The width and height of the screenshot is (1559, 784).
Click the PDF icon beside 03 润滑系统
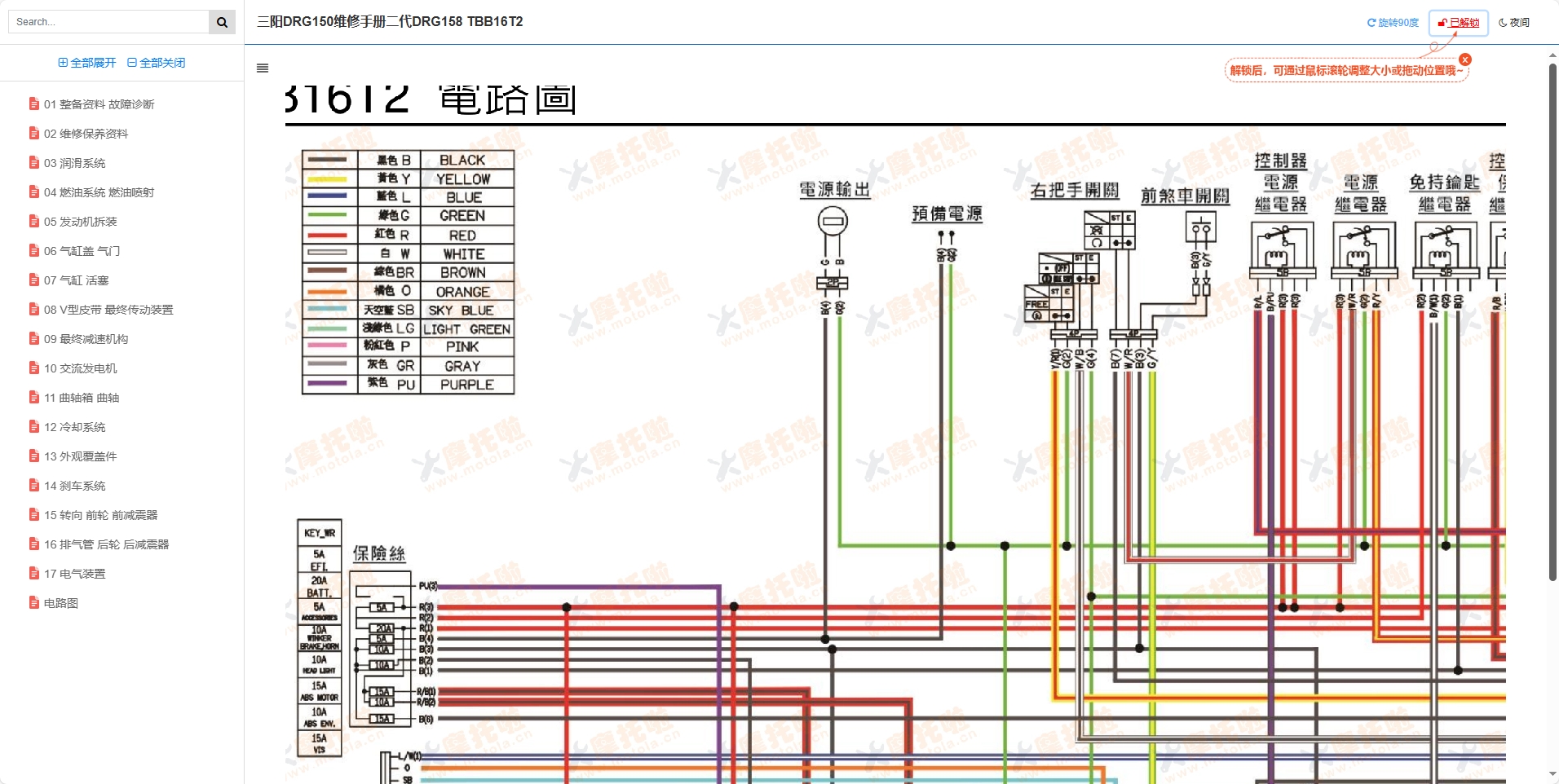[33, 163]
